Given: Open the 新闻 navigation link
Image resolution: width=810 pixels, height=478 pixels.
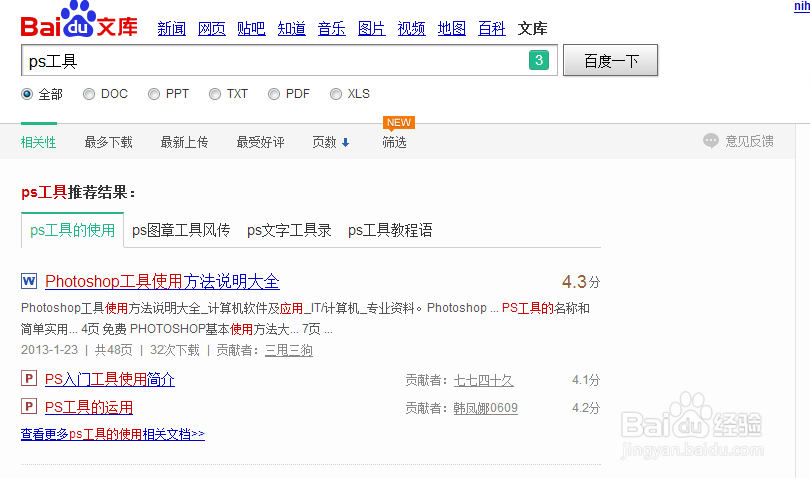Looking at the screenshot, I should (172, 28).
